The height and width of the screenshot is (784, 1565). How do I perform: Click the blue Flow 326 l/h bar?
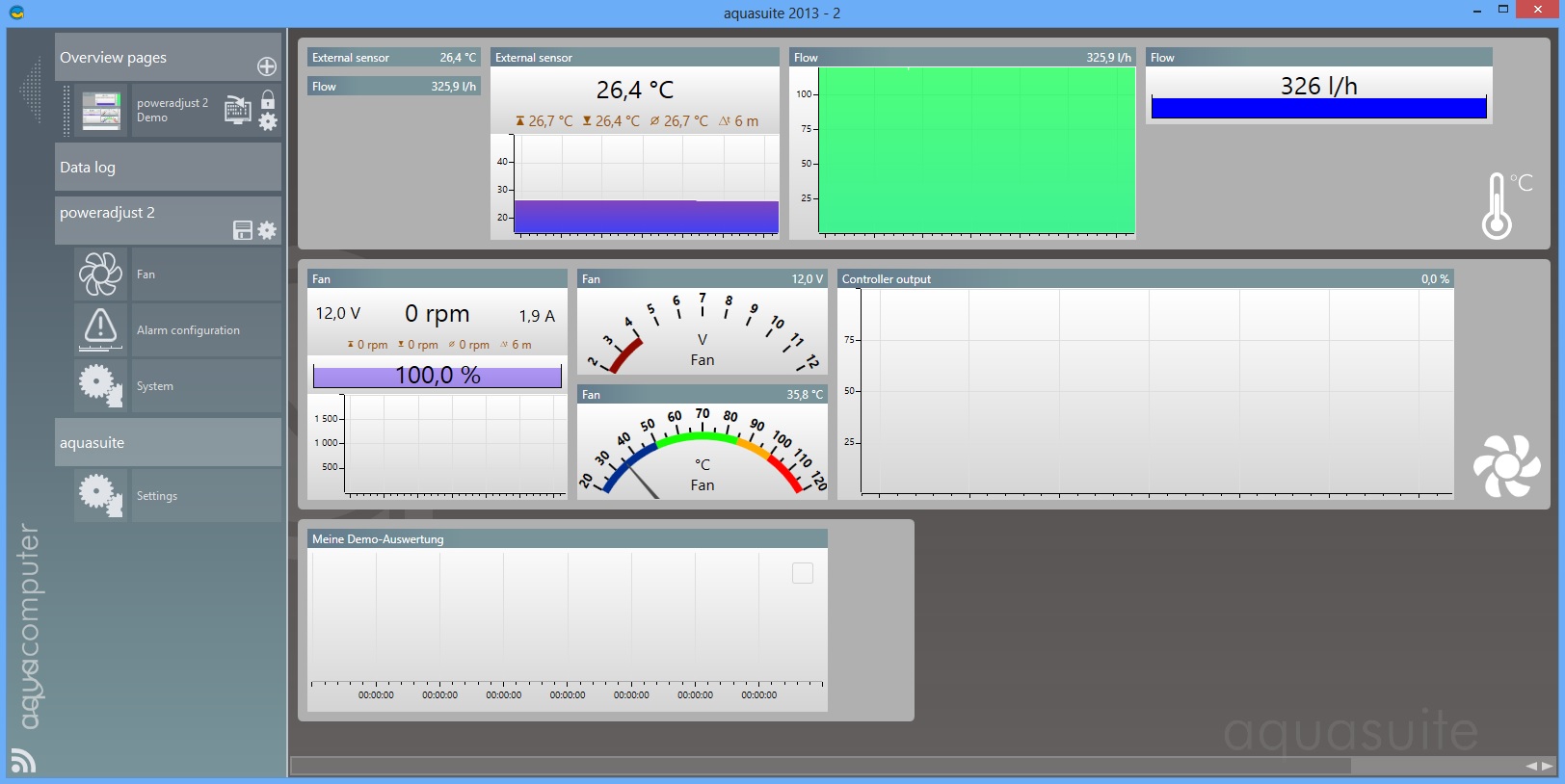(x=1318, y=108)
